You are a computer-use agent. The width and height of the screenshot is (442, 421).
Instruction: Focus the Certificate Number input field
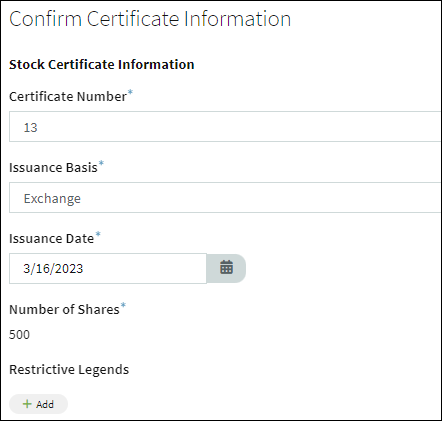(225, 127)
